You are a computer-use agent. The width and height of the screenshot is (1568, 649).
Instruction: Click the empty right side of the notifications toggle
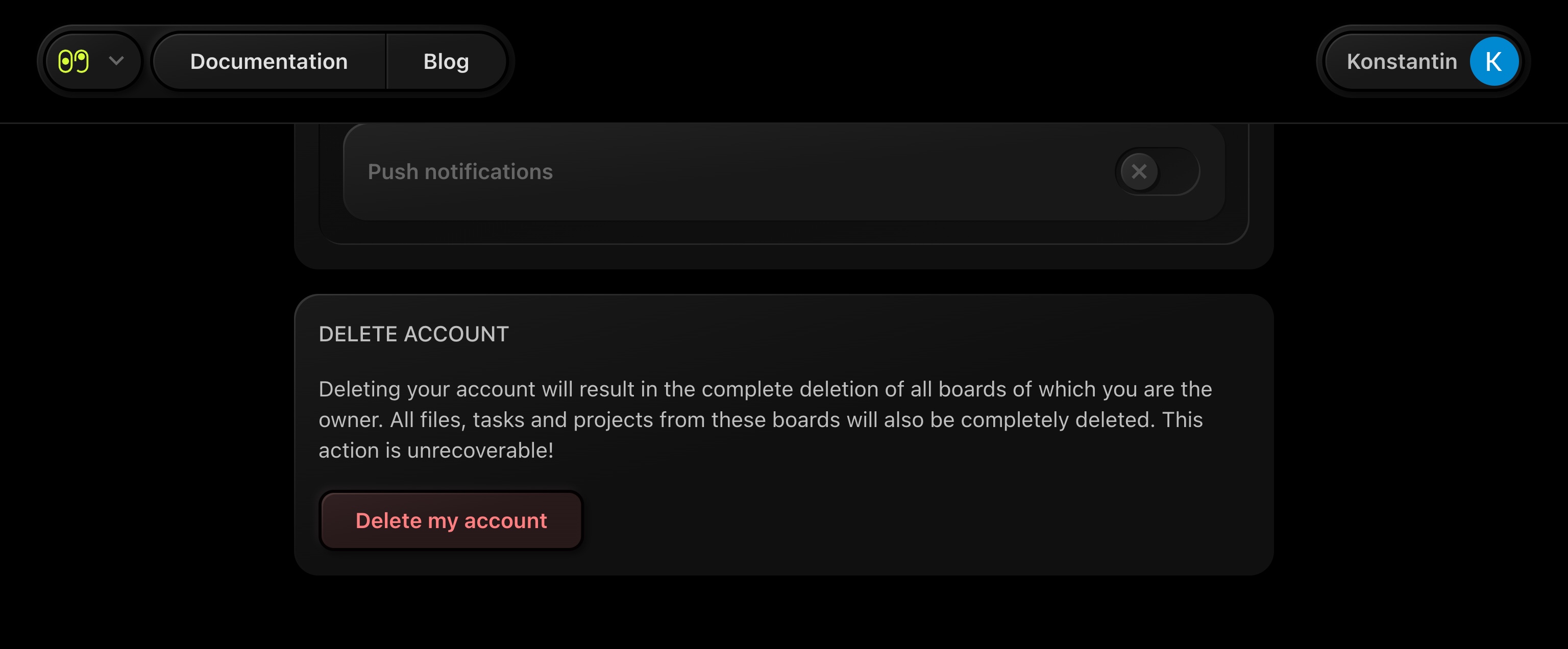[x=1180, y=171]
